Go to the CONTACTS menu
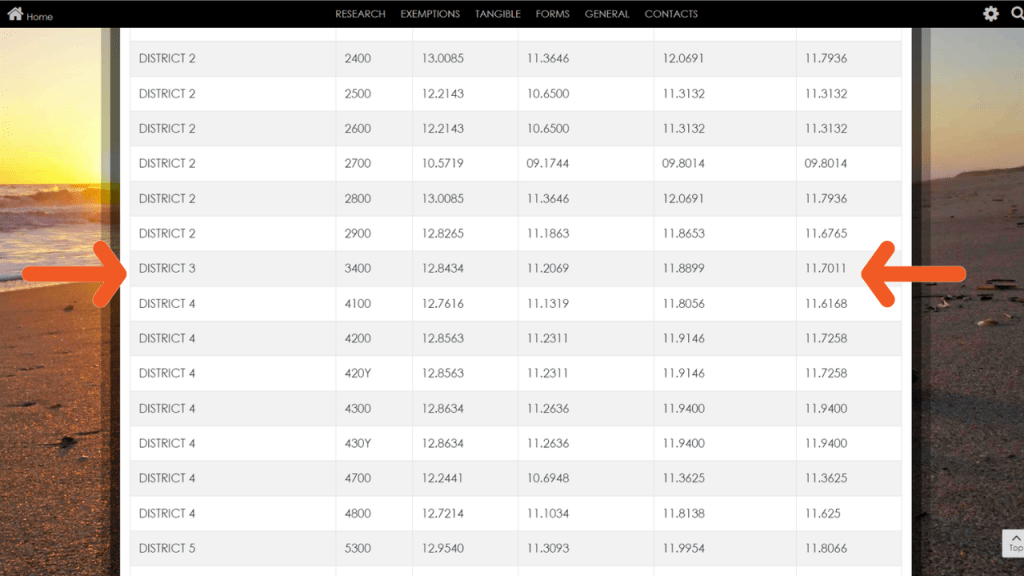The height and width of the screenshot is (576, 1024). point(671,14)
